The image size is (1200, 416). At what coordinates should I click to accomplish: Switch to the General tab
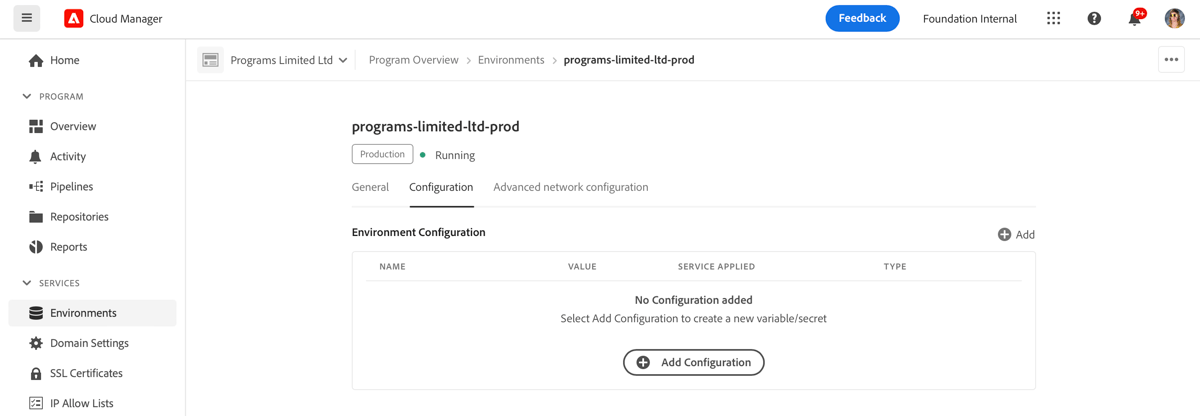click(370, 187)
